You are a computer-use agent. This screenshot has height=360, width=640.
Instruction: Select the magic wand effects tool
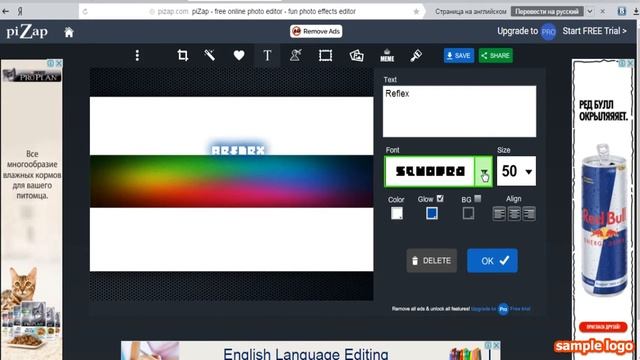[210, 56]
